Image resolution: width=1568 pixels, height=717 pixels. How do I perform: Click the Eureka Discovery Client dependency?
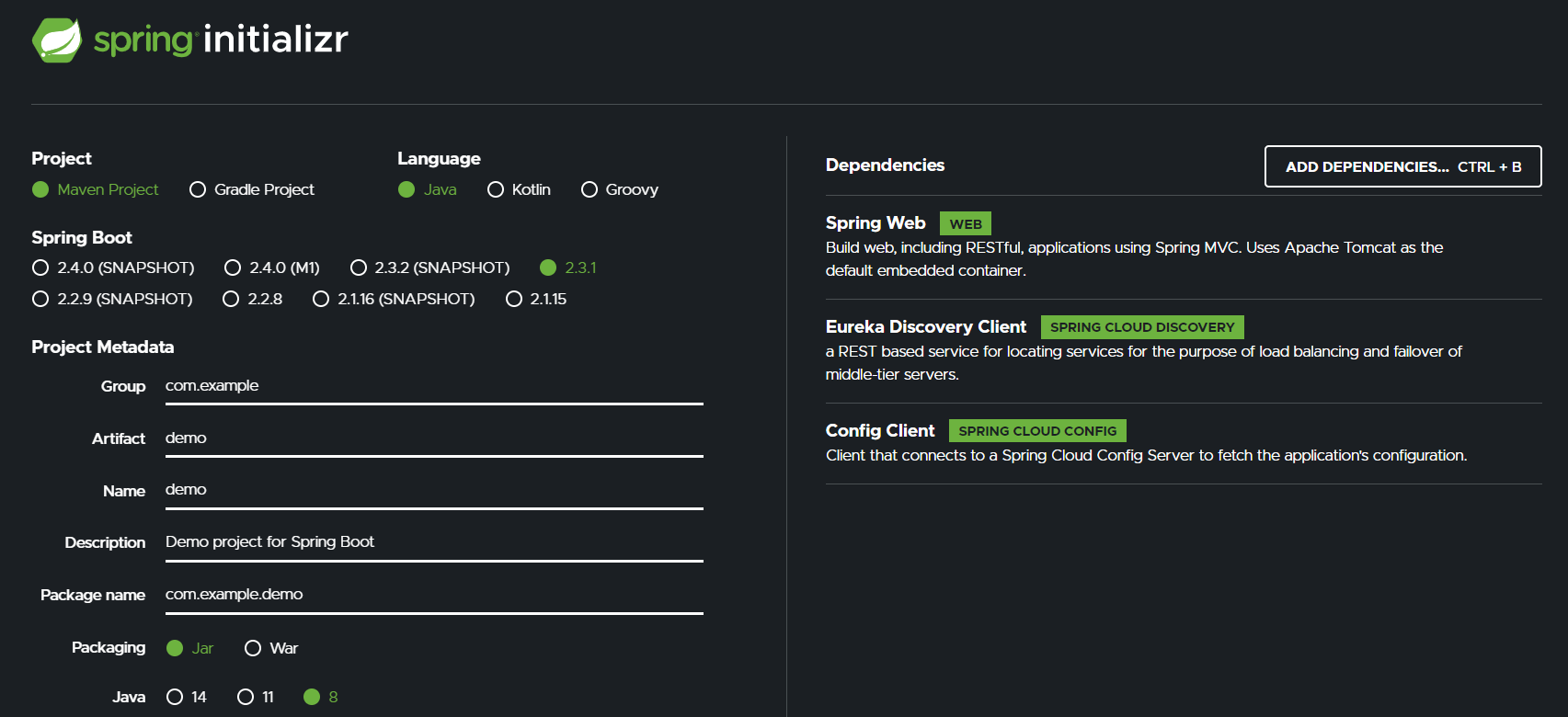[925, 327]
